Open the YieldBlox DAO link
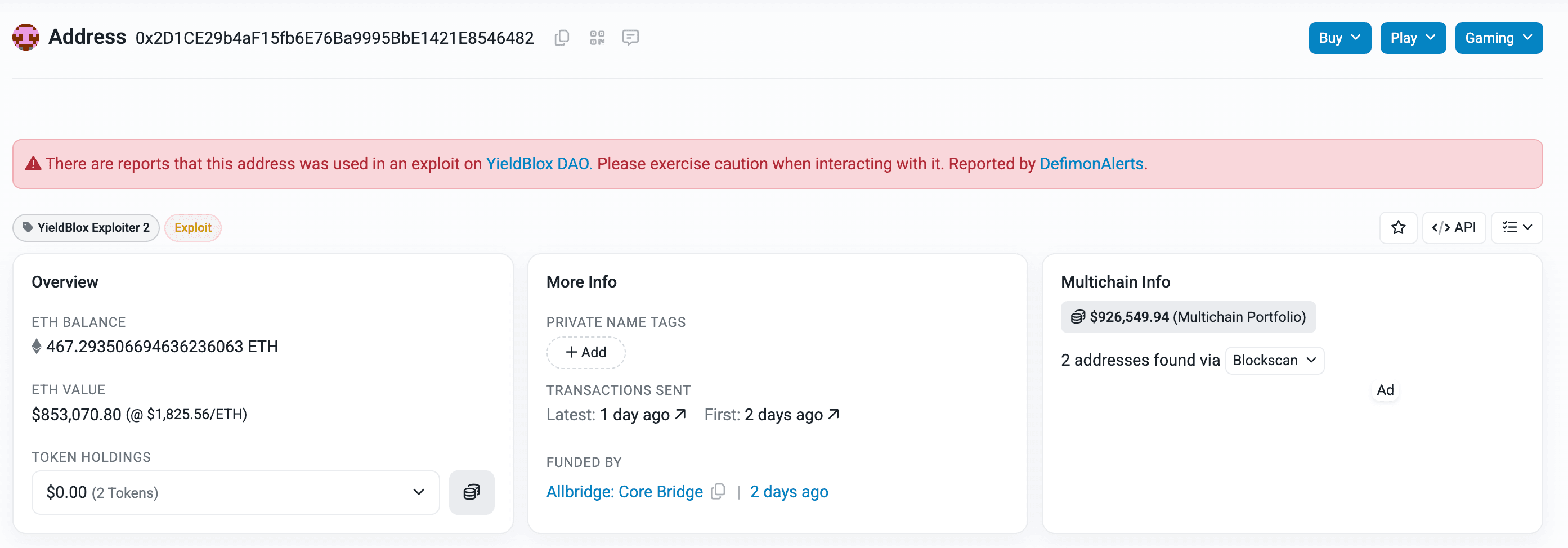1568x548 pixels. tap(537, 164)
